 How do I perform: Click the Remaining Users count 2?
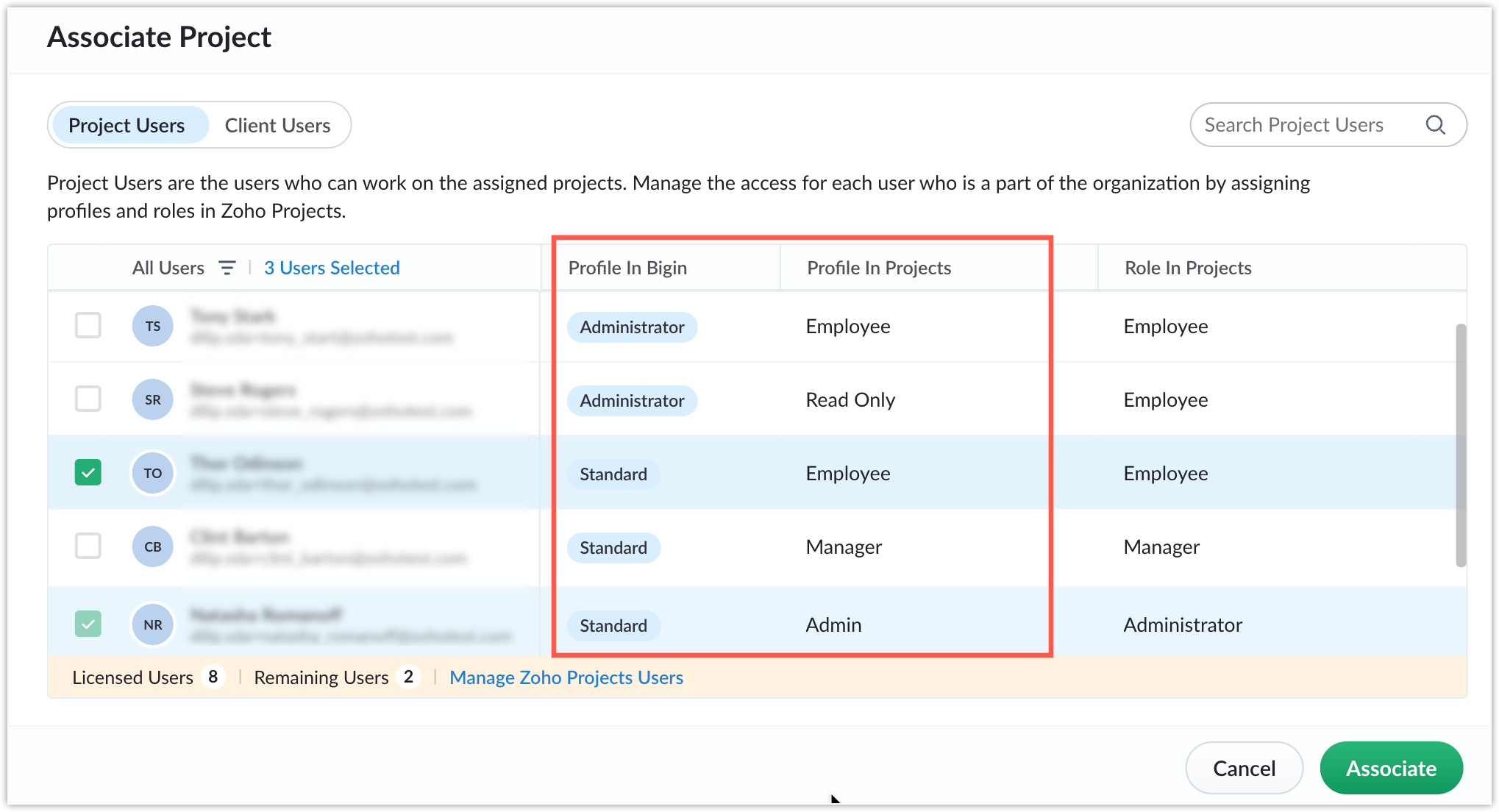[408, 677]
